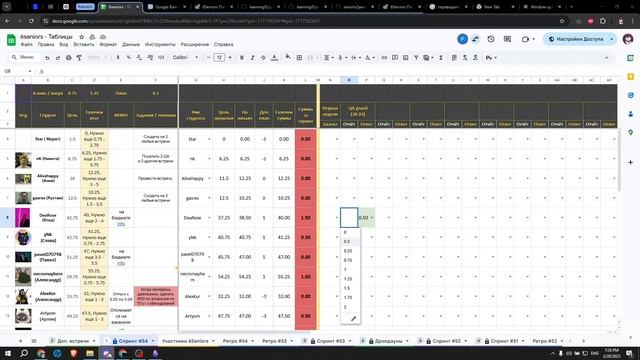640x360 pixels.
Task: Open the Star student name dropdown
Action: [x=209, y=139]
